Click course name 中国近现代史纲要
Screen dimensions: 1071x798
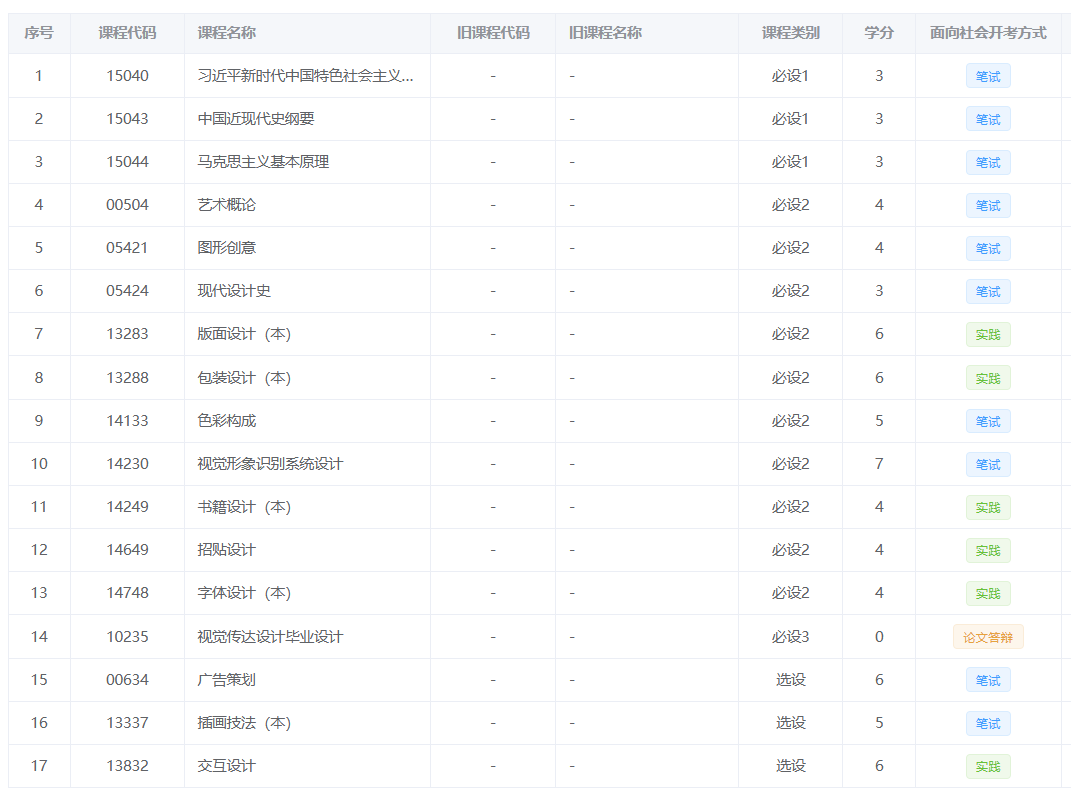(x=256, y=119)
